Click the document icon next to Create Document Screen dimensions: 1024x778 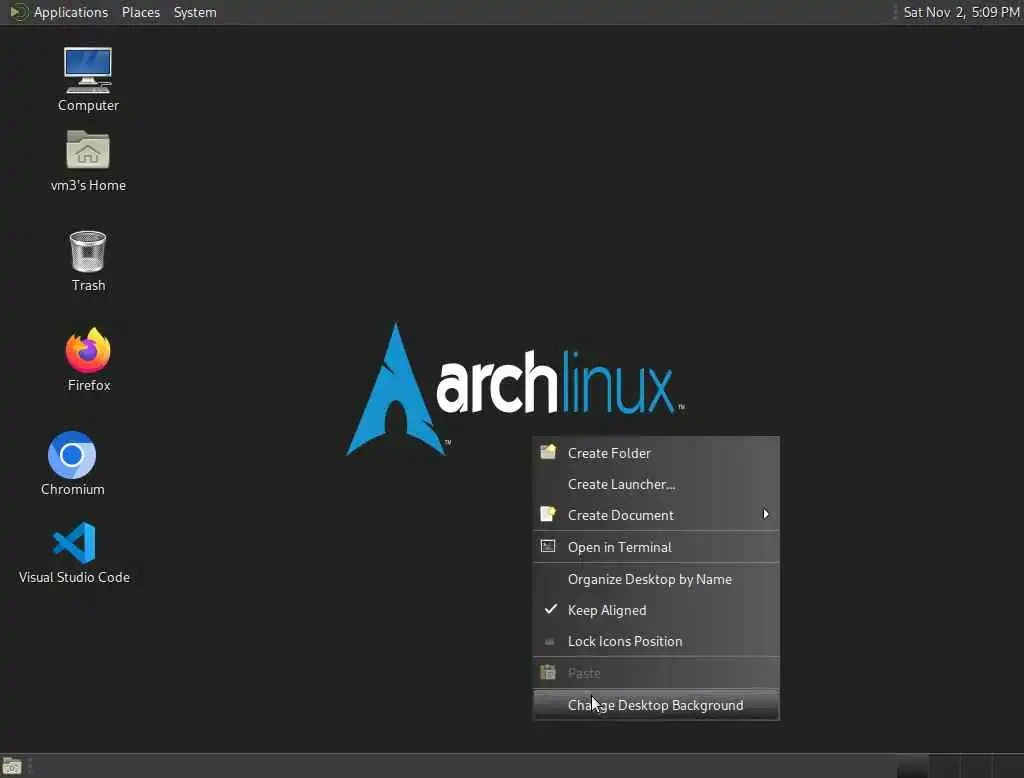point(548,514)
